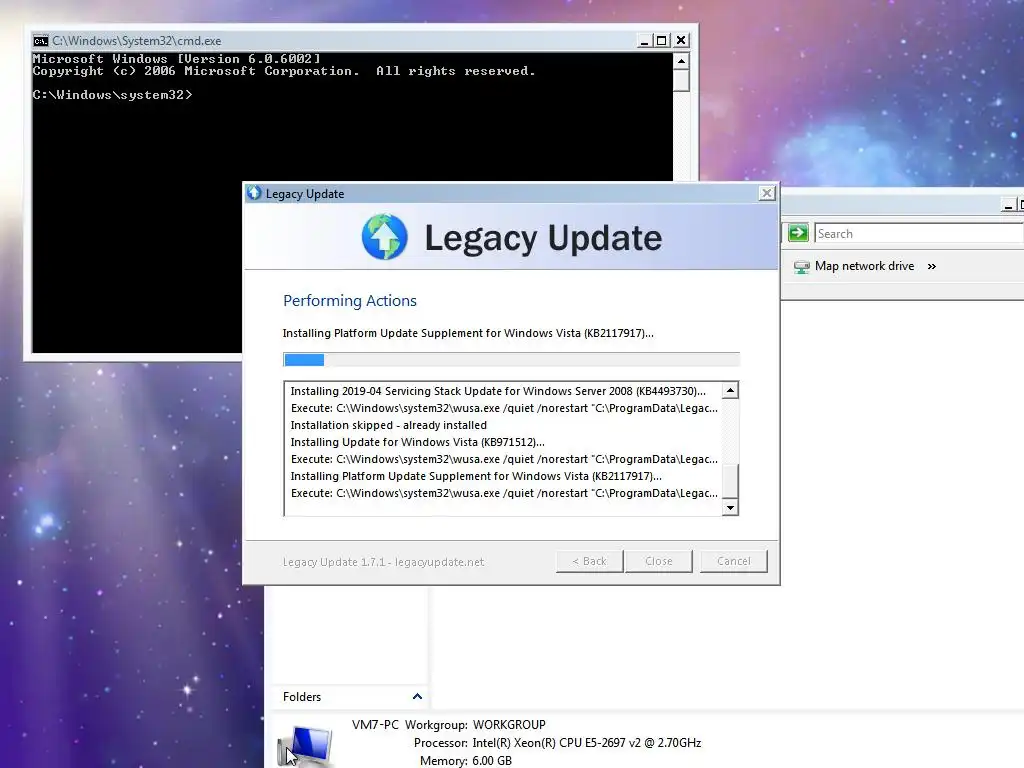Click the log list scroll up arrow
The width and height of the screenshot is (1024, 768).
[x=730, y=391]
